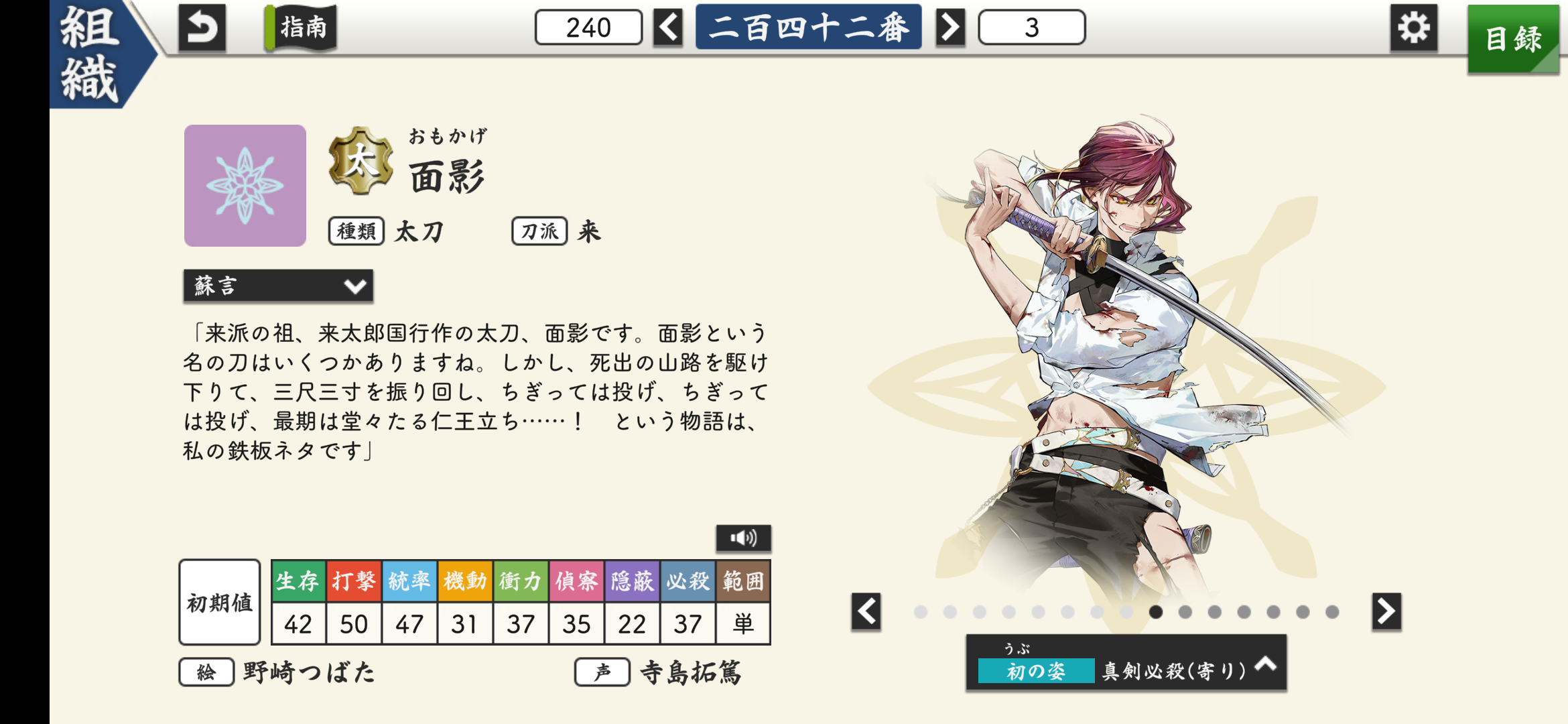Select the last illustration page dot
Screen dimensions: 1568x724
[x=1332, y=612]
